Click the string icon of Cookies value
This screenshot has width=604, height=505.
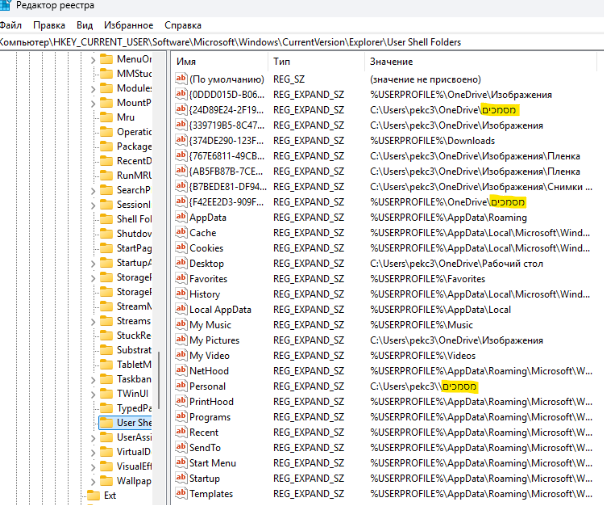tap(181, 247)
